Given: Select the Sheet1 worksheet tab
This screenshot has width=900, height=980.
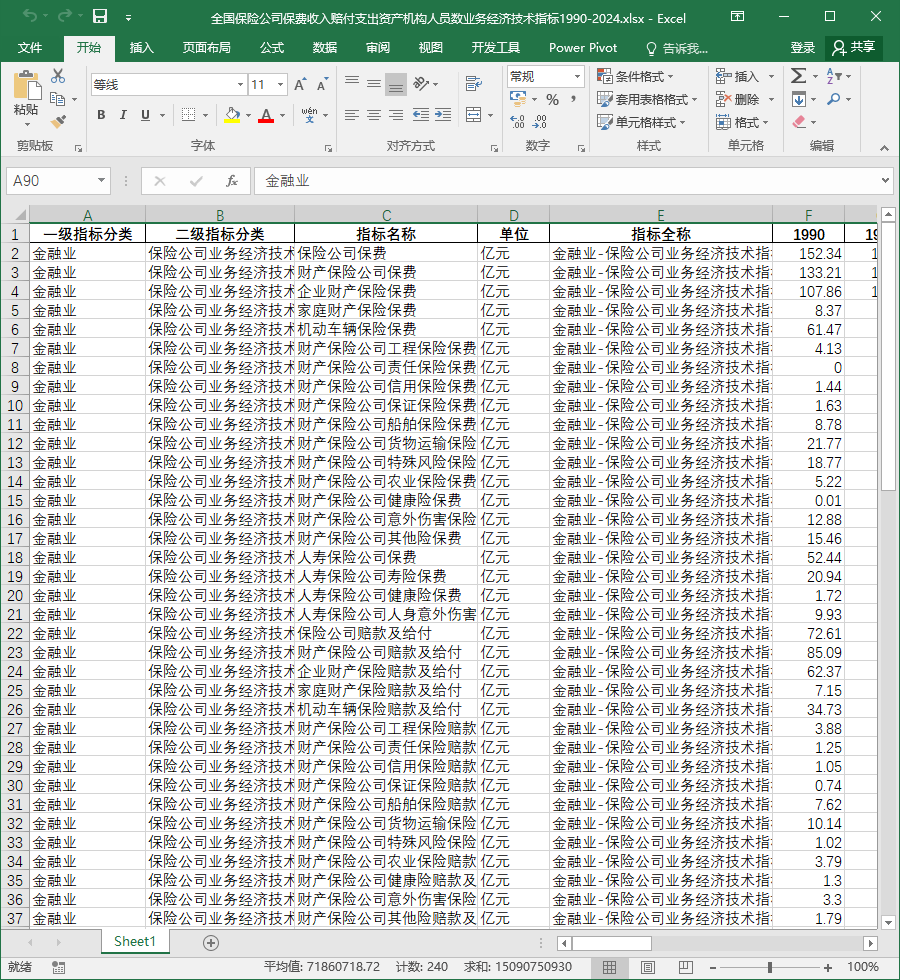Looking at the screenshot, I should 135,942.
